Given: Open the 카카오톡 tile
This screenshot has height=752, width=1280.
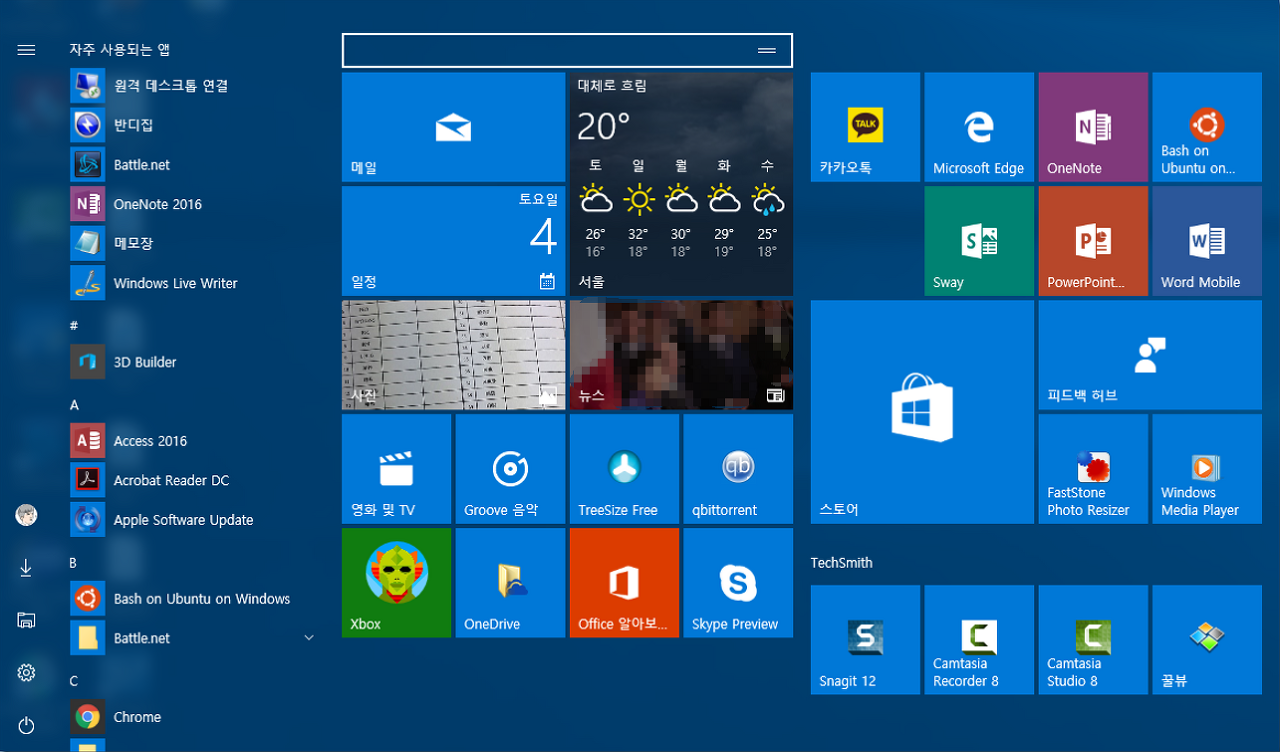Looking at the screenshot, I should coord(865,127).
